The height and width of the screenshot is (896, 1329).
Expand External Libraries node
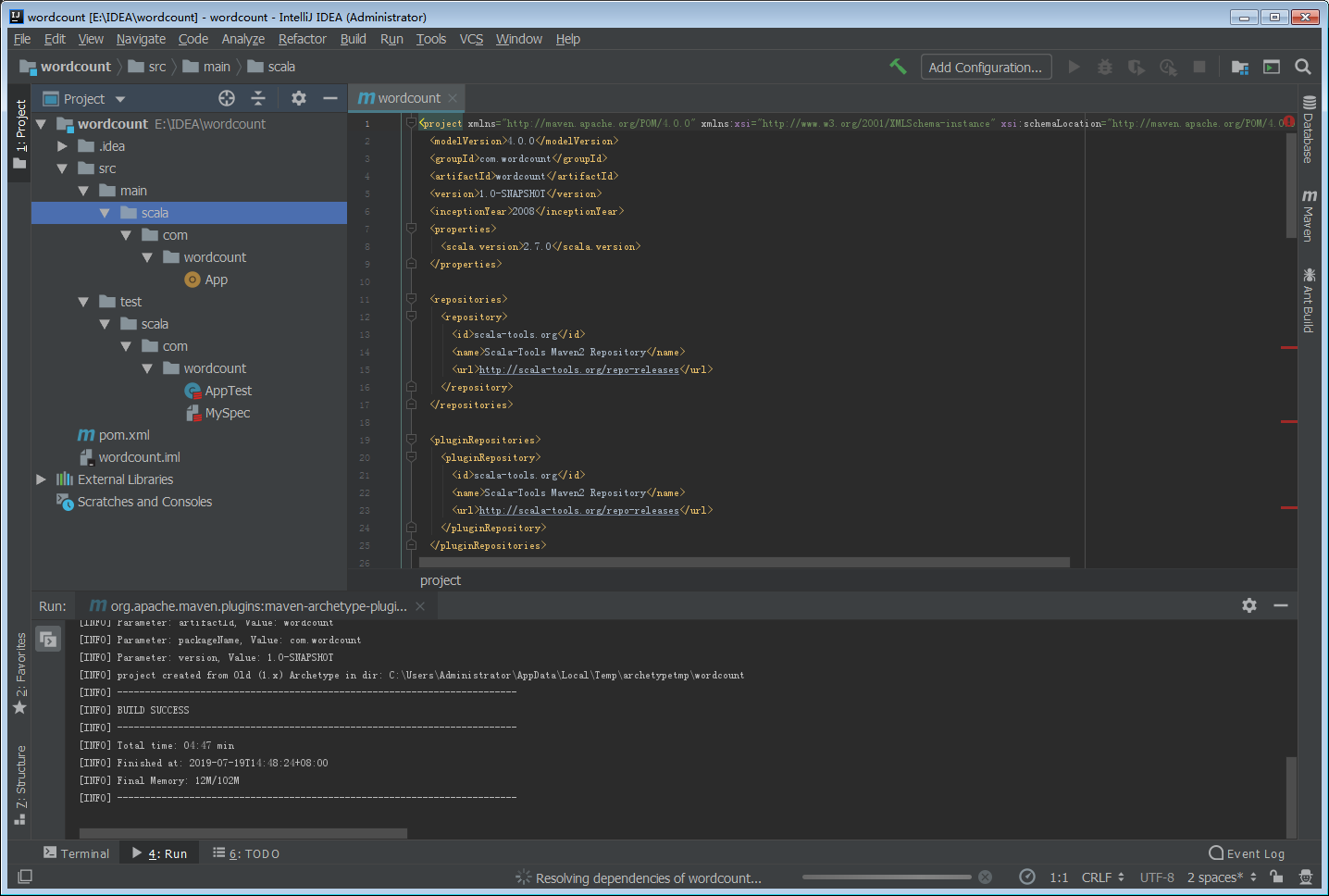tap(41, 479)
